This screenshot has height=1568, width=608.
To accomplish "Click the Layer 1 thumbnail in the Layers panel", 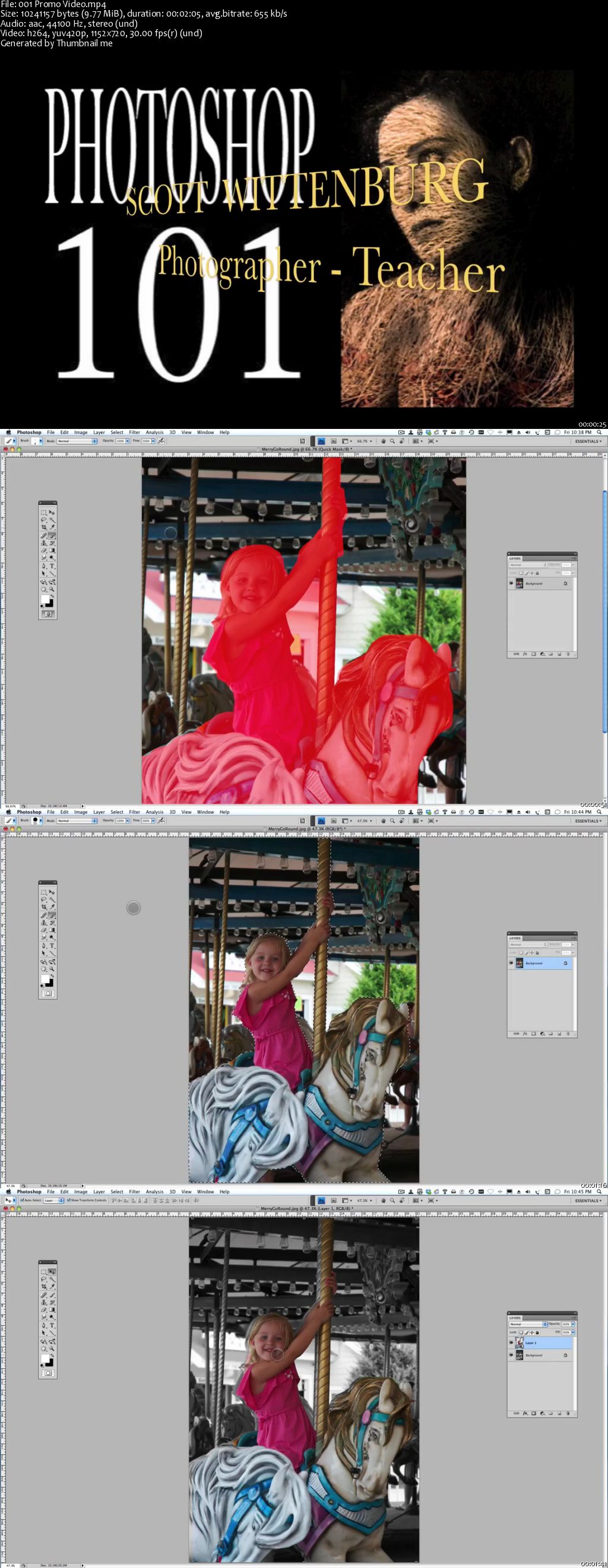I will tap(520, 1343).
